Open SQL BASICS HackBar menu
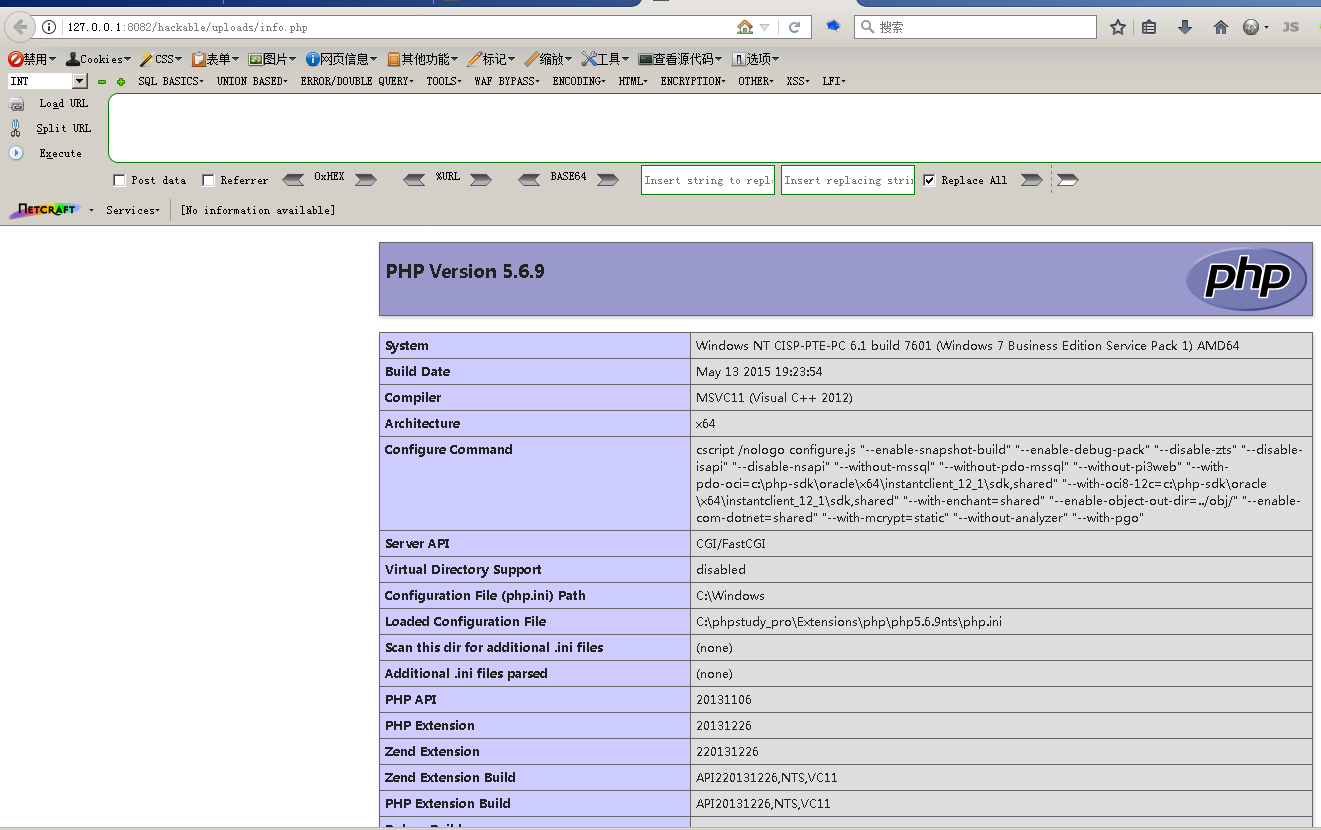 pos(171,81)
